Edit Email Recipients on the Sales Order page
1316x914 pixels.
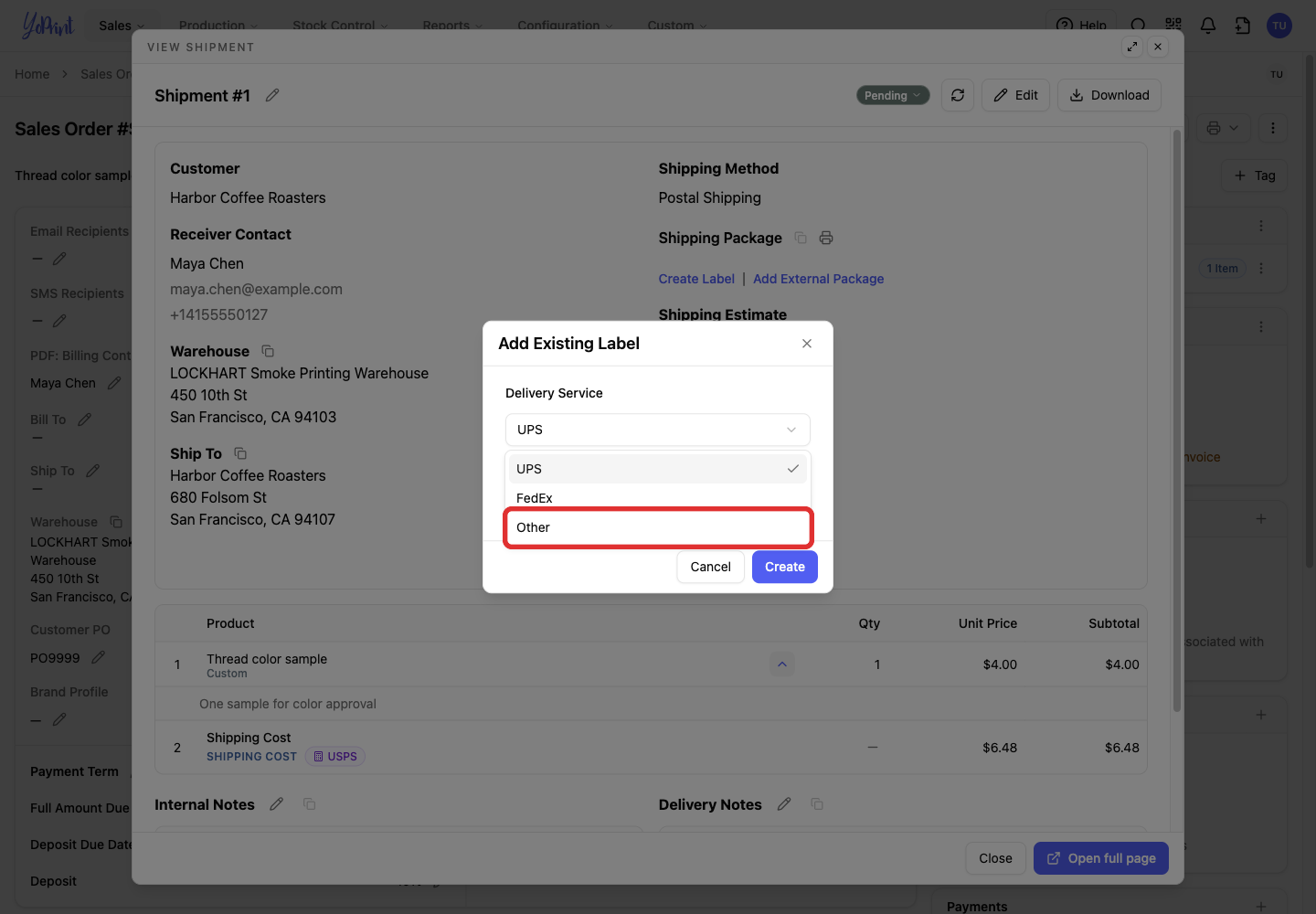point(59,259)
